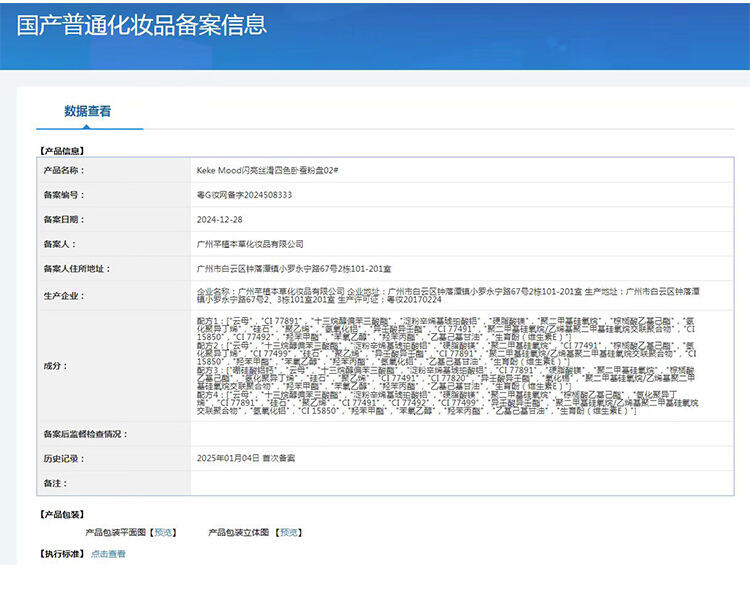Click the 【产品包装】 section heading

pyautogui.click(x=62, y=514)
